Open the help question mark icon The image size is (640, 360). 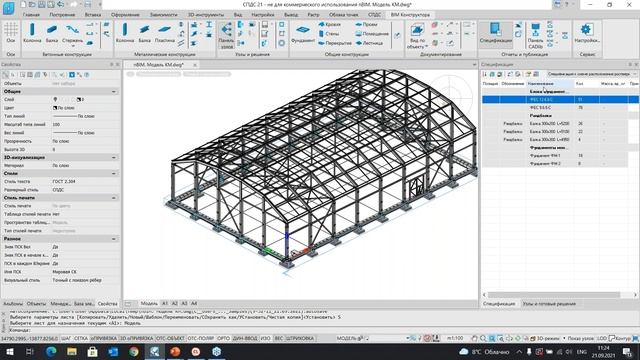click(567, 4)
